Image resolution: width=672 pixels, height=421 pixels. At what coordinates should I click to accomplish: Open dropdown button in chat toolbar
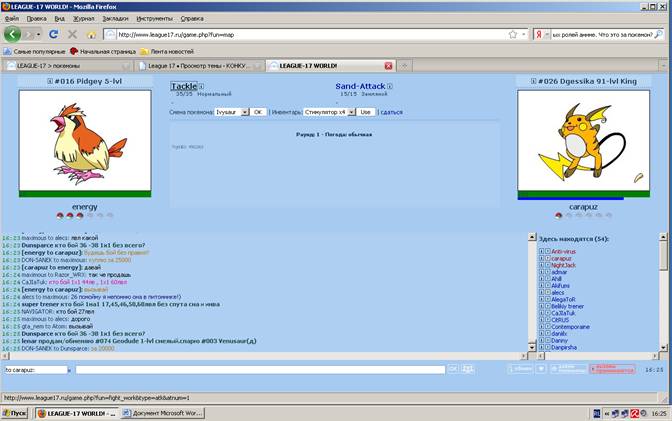[541, 369]
